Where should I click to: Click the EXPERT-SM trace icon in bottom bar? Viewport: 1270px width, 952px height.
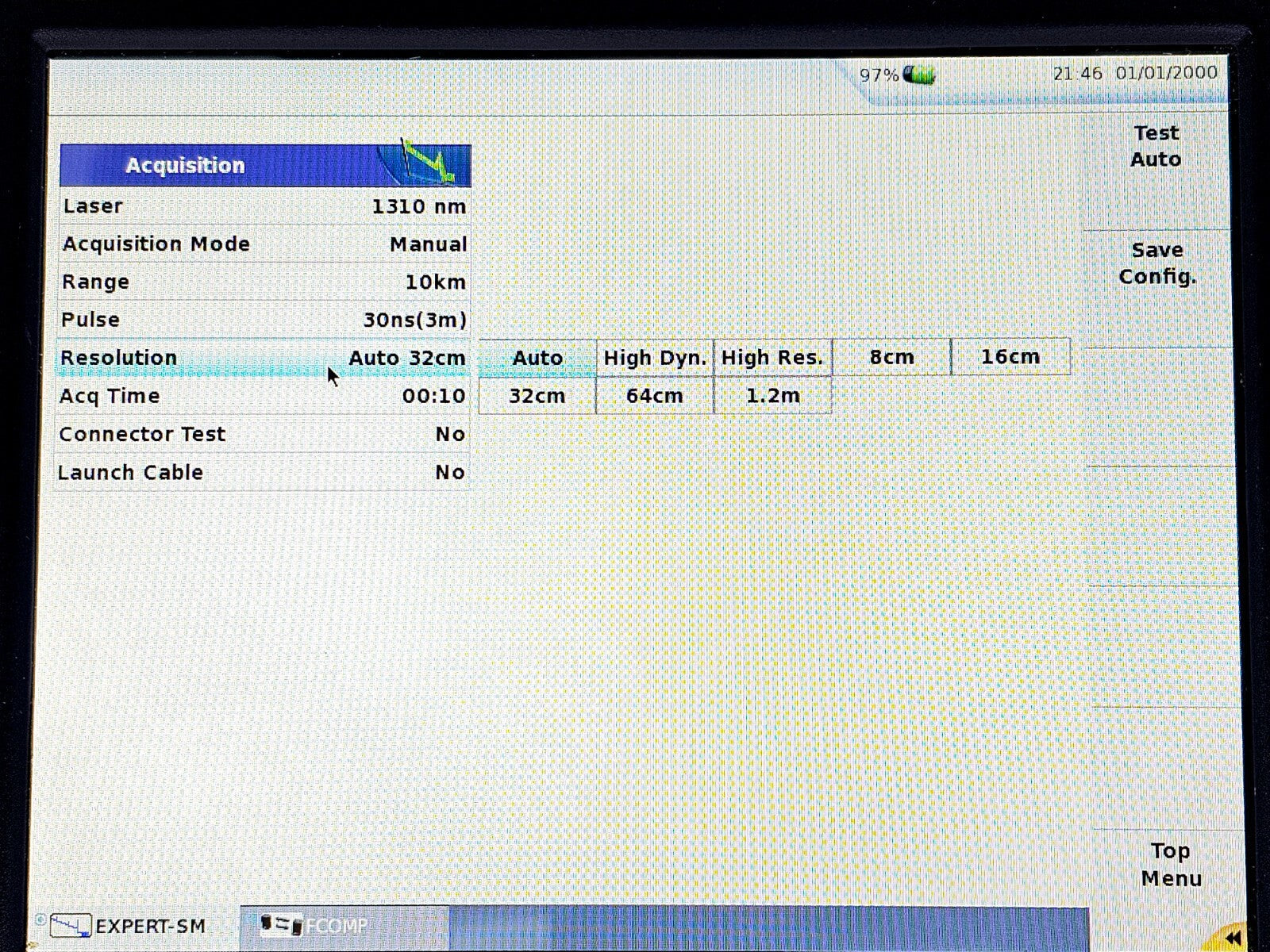pos(70,925)
